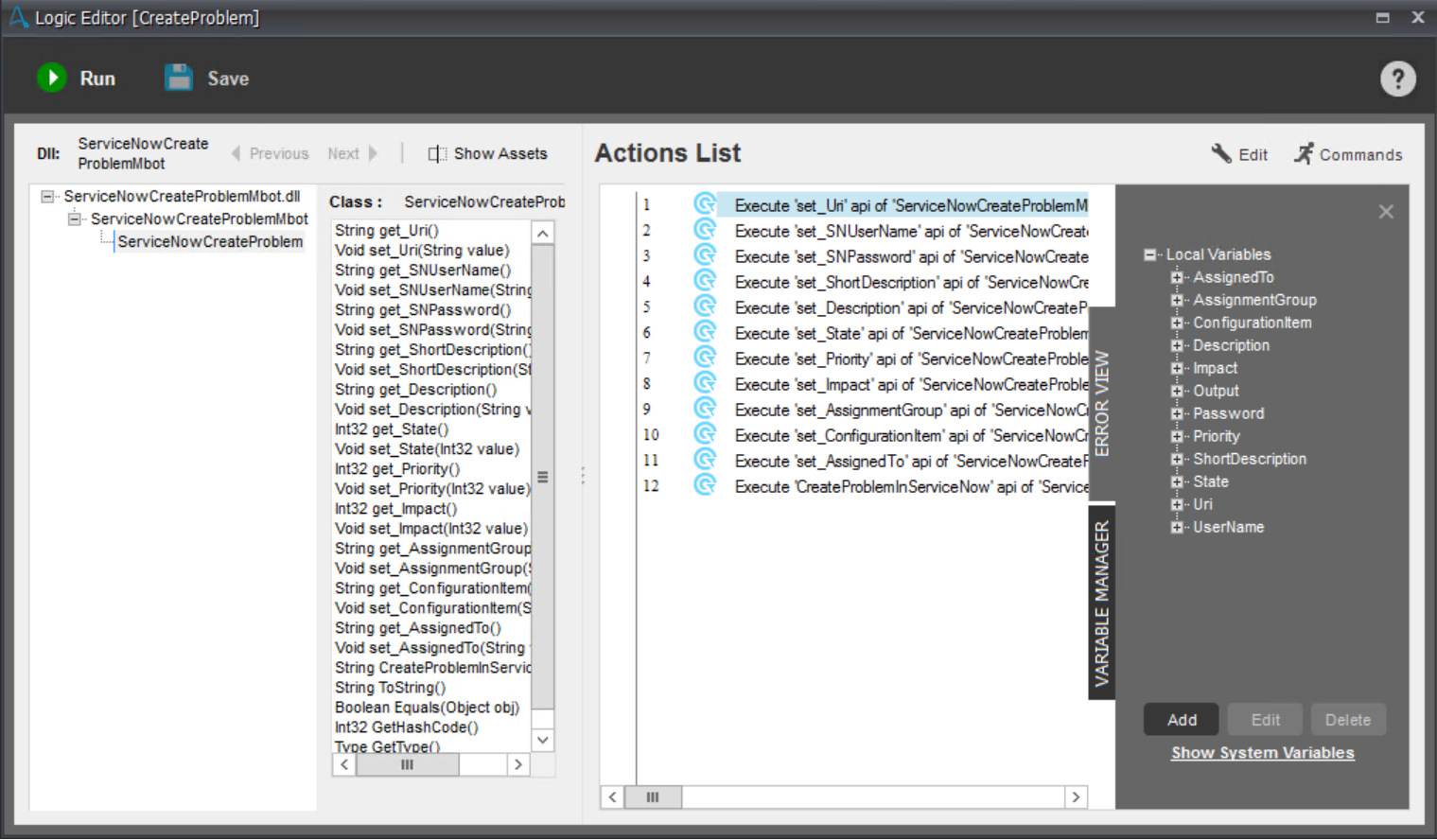The height and width of the screenshot is (840, 1437).
Task: Open help via question mark icon
Action: [x=1397, y=79]
